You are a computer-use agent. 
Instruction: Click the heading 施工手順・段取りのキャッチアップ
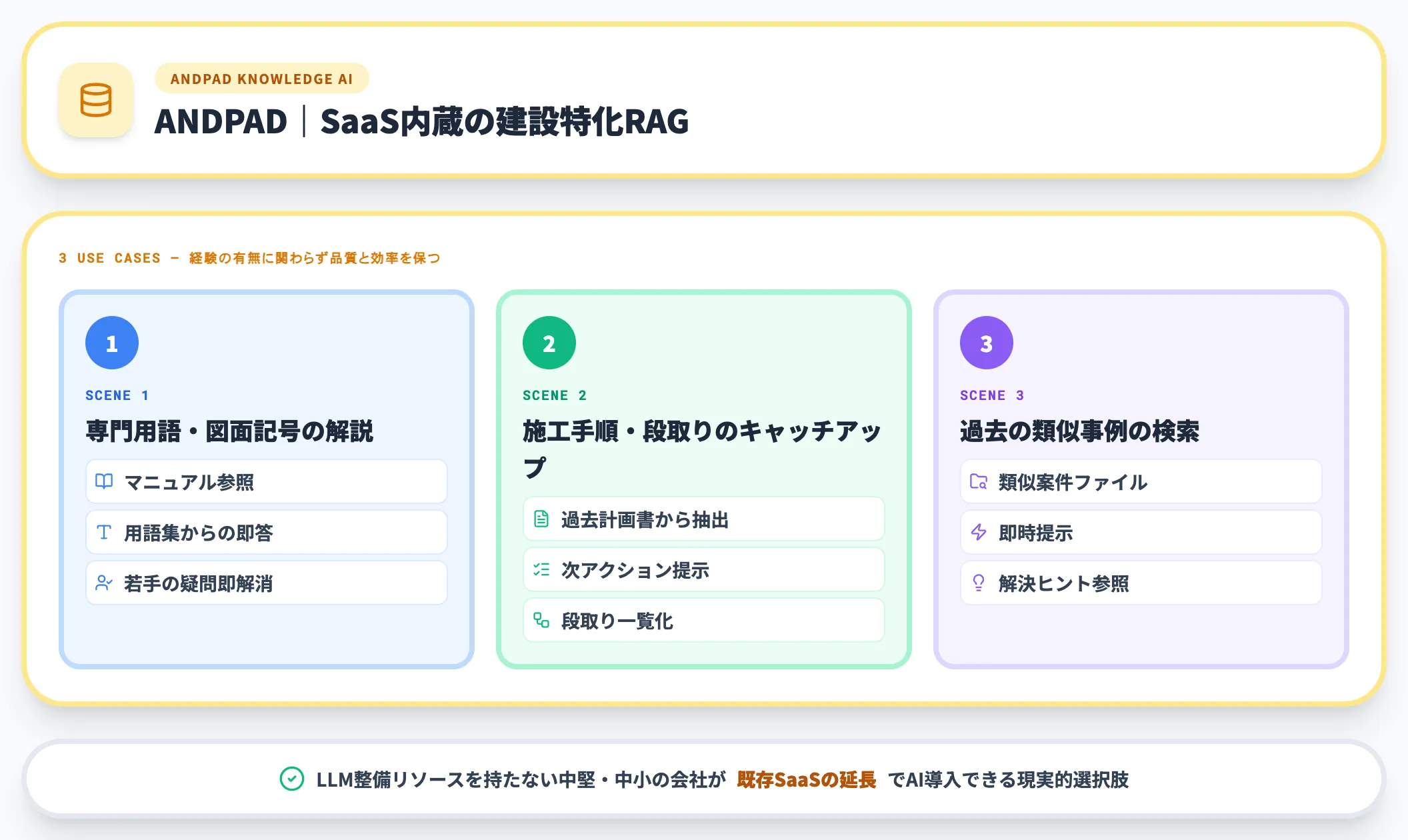tap(702, 449)
